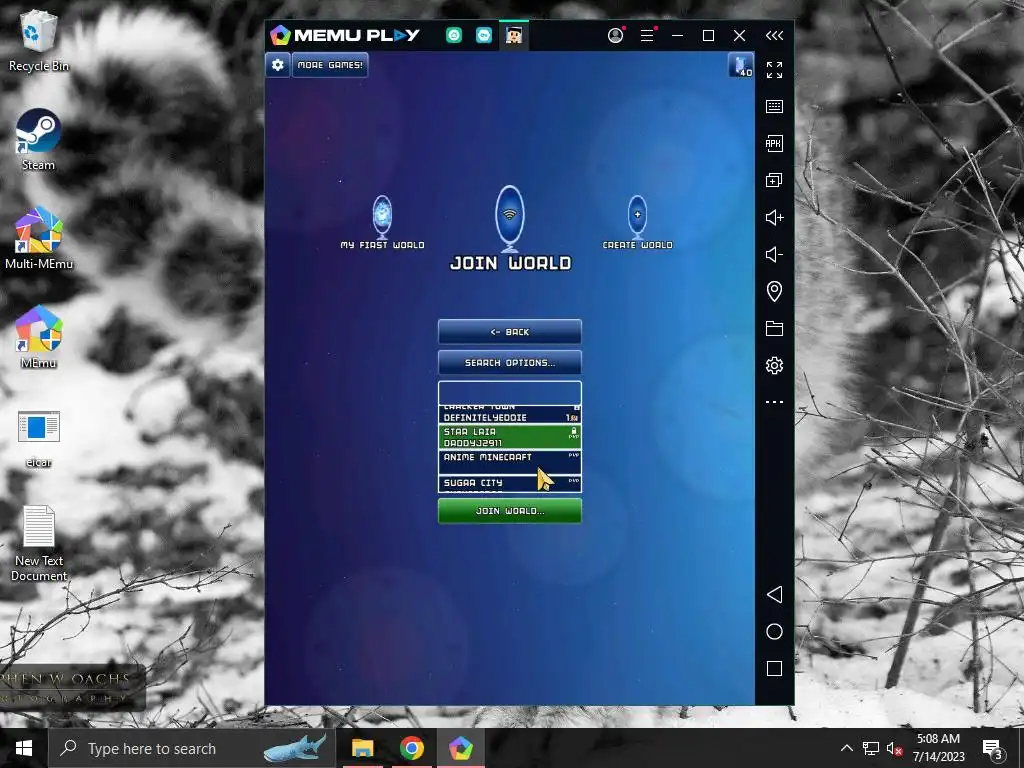Select the Create World plus portal
Image resolution: width=1024 pixels, height=768 pixels.
[x=637, y=223]
